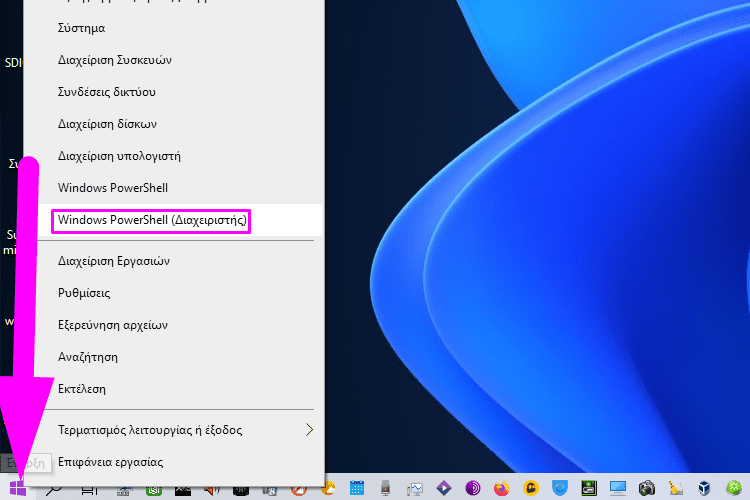Open the blue calendar taskbar icon

(x=357, y=488)
